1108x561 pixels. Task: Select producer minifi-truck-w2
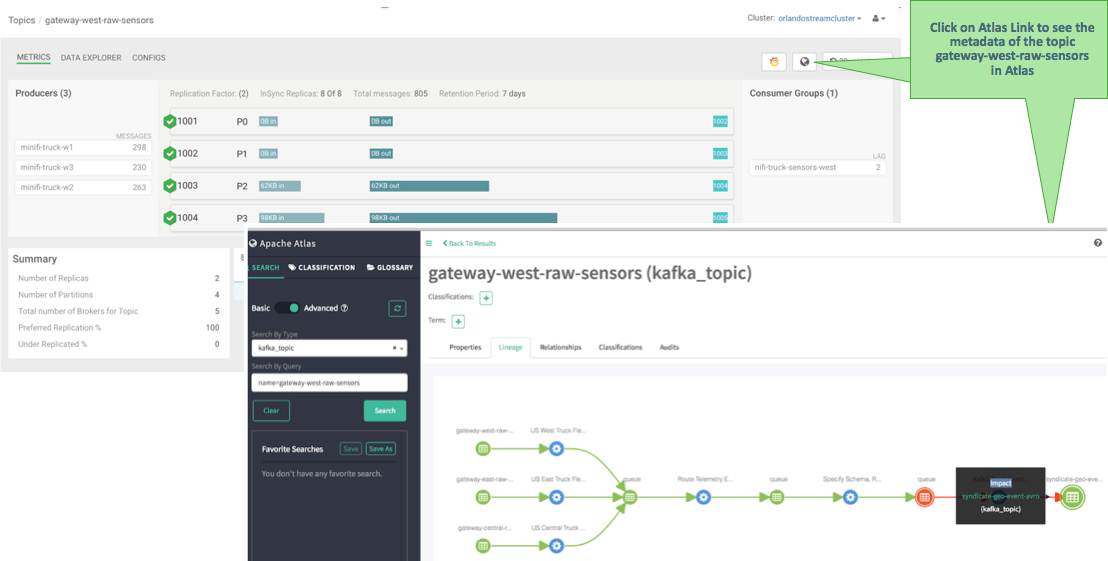[83, 187]
